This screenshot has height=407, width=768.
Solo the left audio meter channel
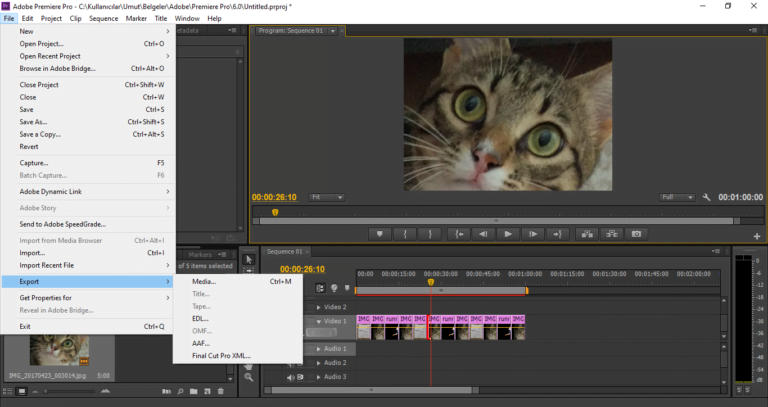[739, 390]
